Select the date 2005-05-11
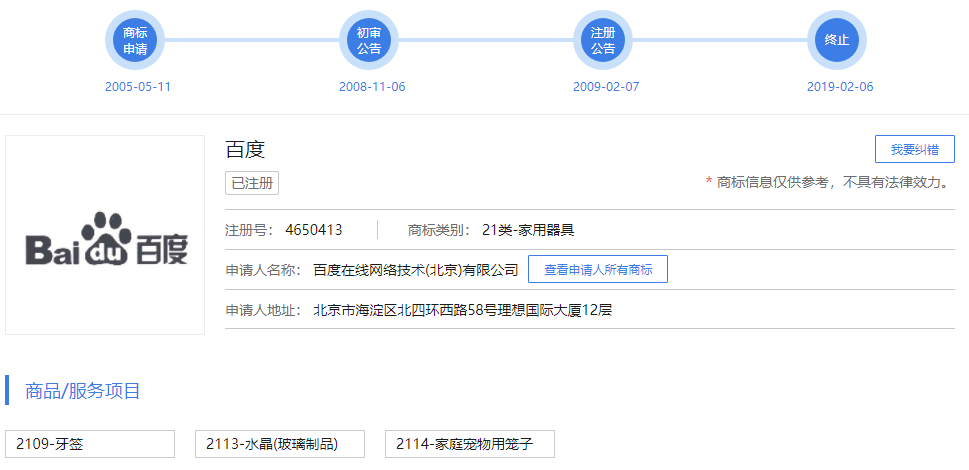 pyautogui.click(x=138, y=86)
